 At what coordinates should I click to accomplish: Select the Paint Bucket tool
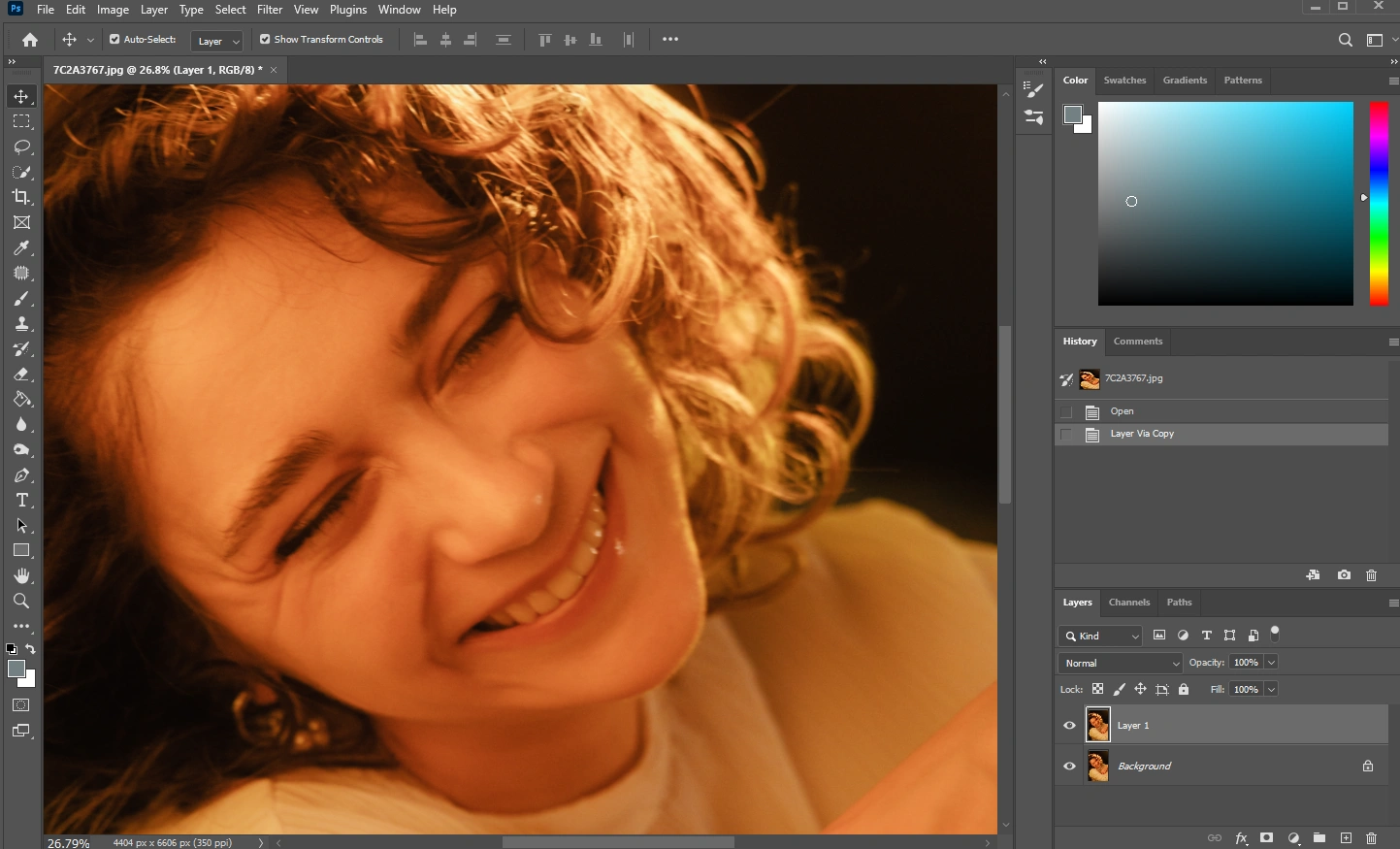click(21, 400)
